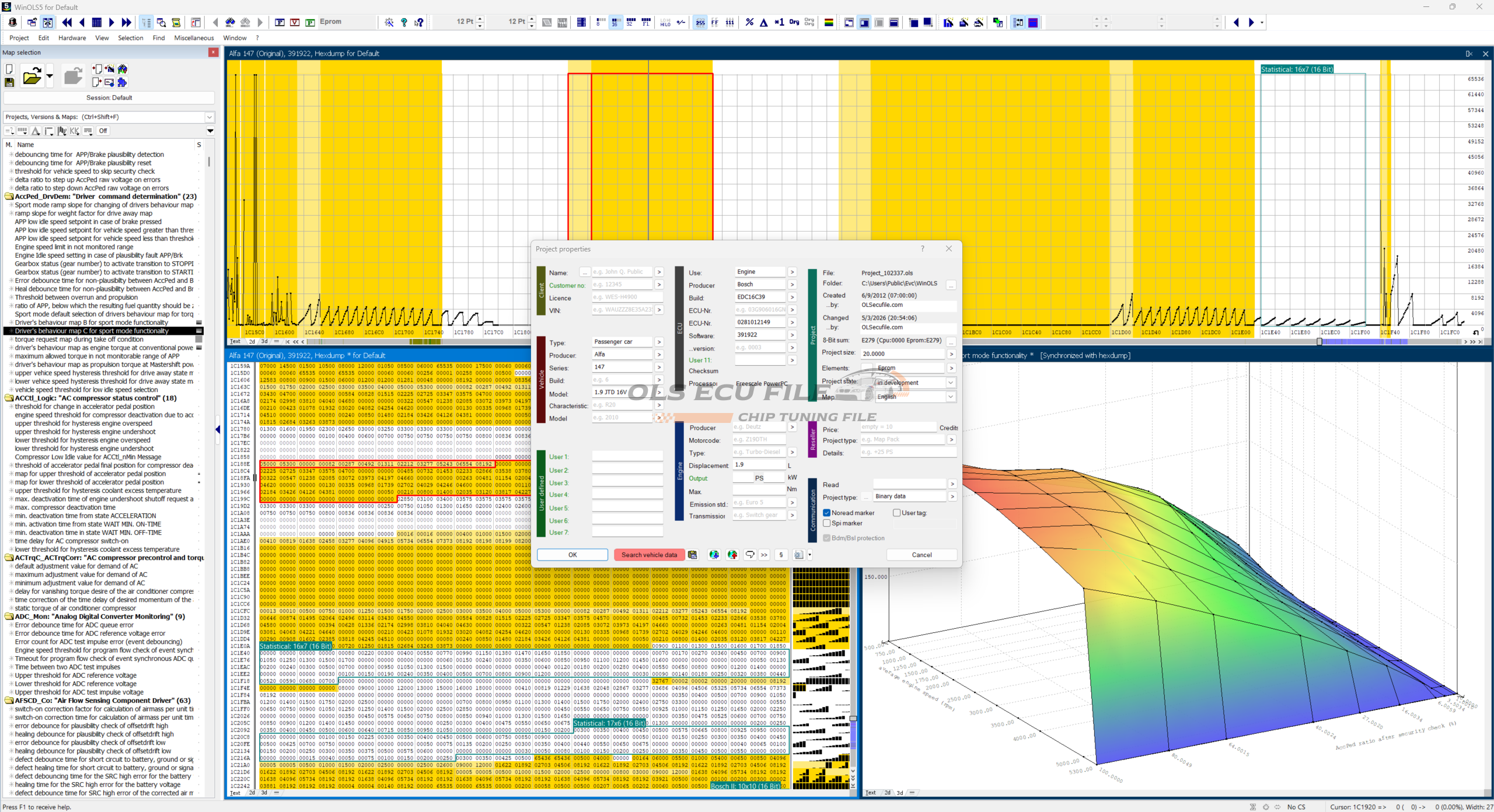Screen dimensions: 1494x812
Task: Click the double-left rewind arrows in the toolbar
Action: tap(67, 22)
